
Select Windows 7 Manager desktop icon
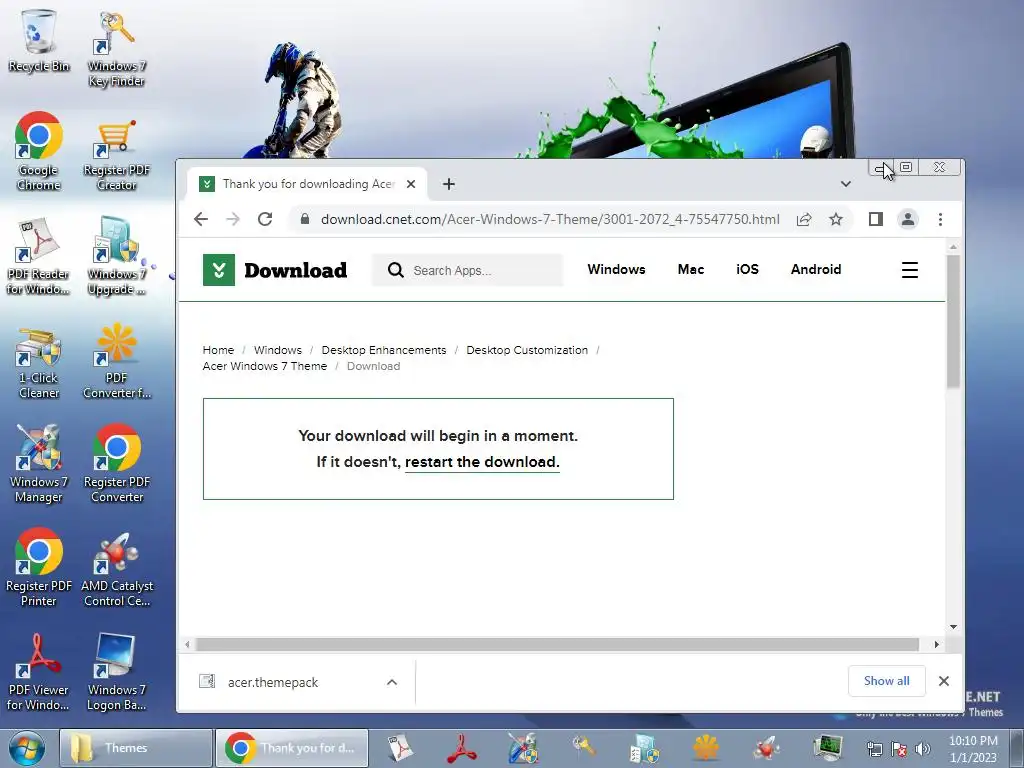point(39,464)
